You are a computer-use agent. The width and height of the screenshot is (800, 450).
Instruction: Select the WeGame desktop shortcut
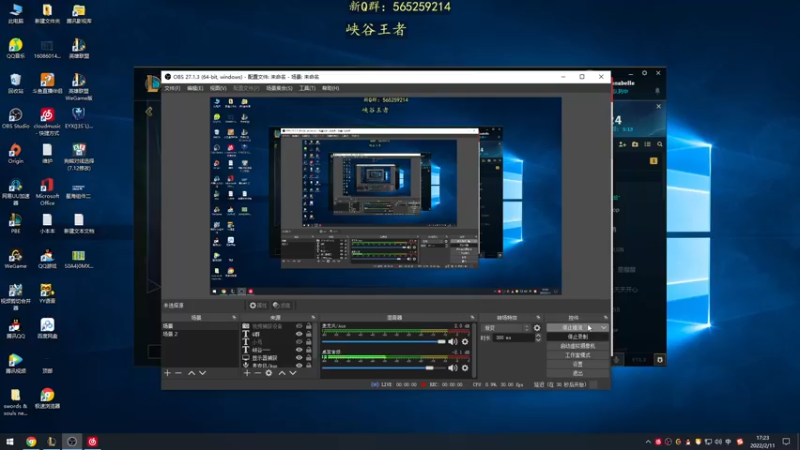tap(15, 259)
